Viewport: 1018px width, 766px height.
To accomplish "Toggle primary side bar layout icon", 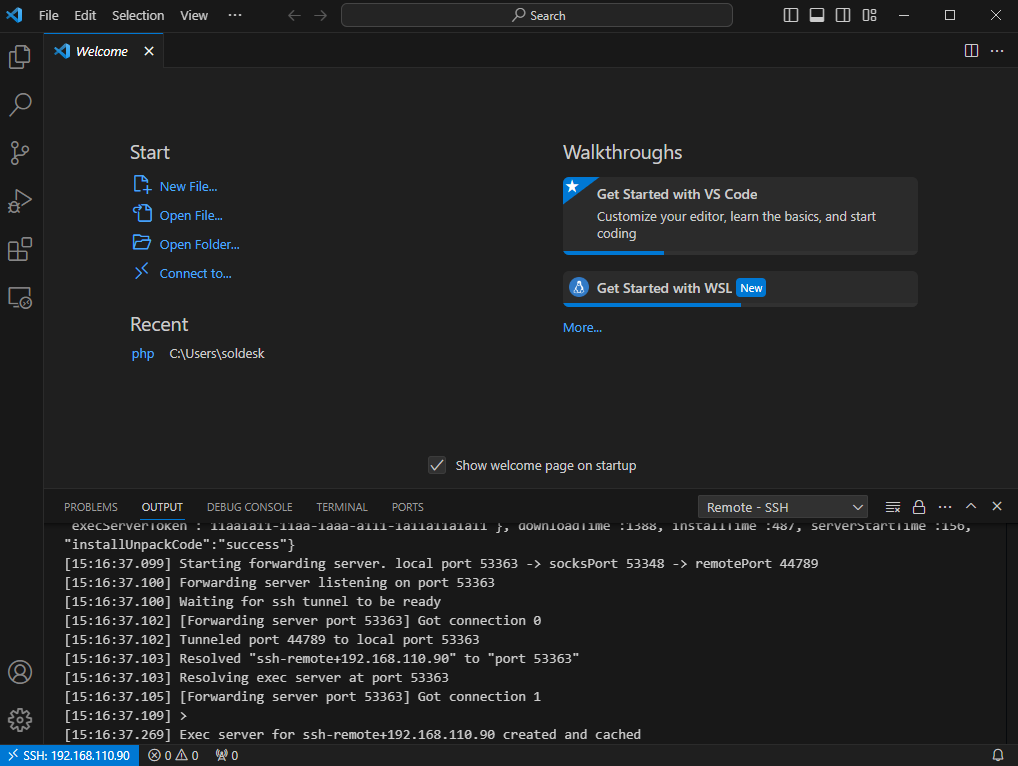I will [x=791, y=15].
